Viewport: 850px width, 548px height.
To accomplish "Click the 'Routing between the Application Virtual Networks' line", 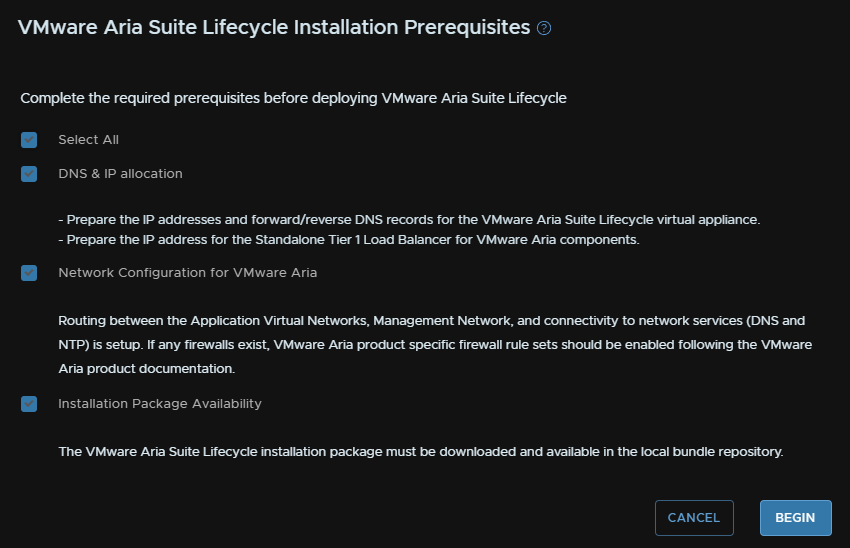I will coord(432,321).
